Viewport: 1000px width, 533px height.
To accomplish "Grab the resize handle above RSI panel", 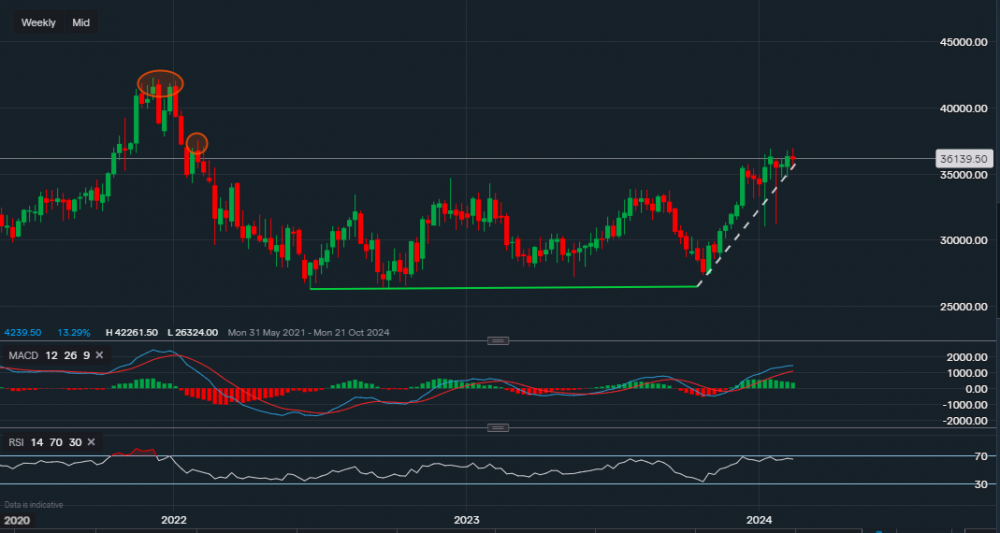I will pos(497,428).
